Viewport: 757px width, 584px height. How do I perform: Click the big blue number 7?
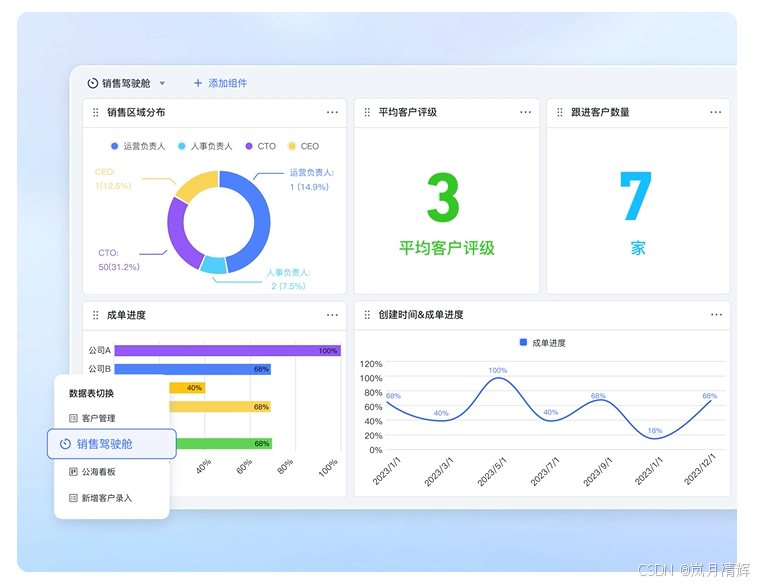pyautogui.click(x=636, y=195)
